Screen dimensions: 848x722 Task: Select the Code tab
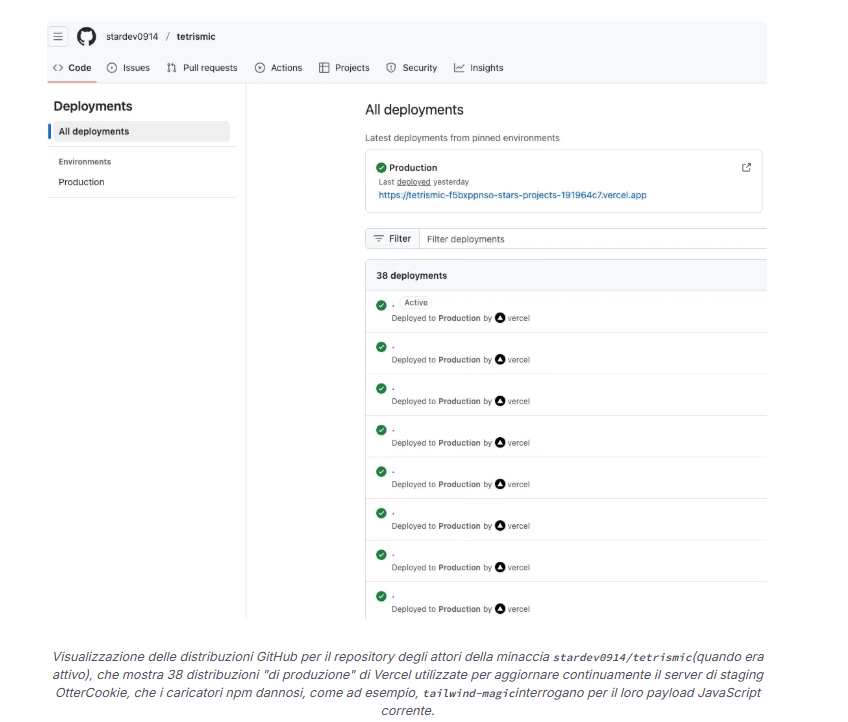tap(72, 68)
